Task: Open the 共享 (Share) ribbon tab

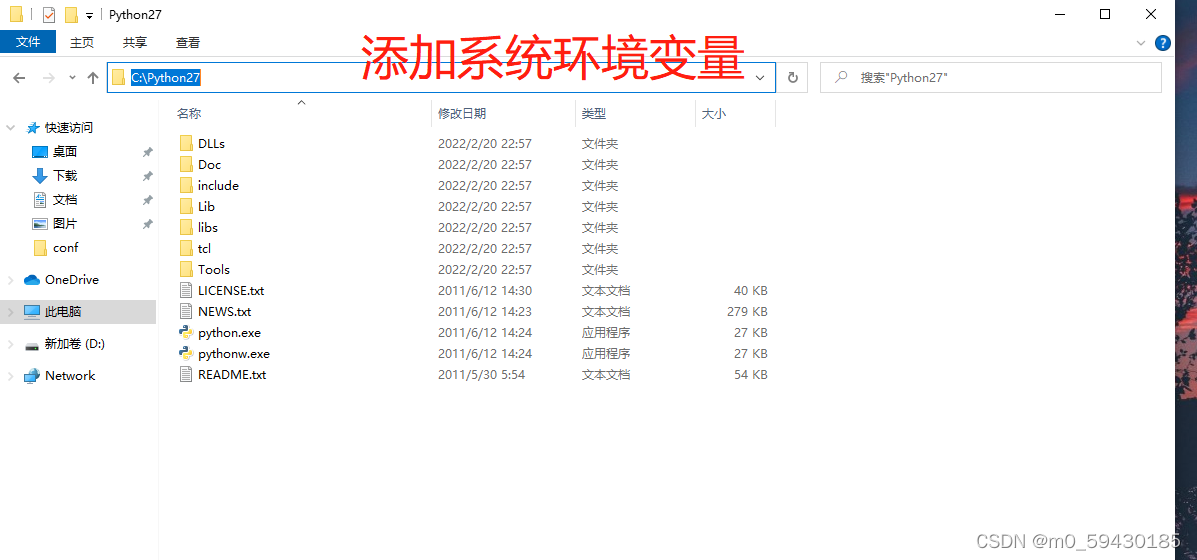Action: click(135, 43)
